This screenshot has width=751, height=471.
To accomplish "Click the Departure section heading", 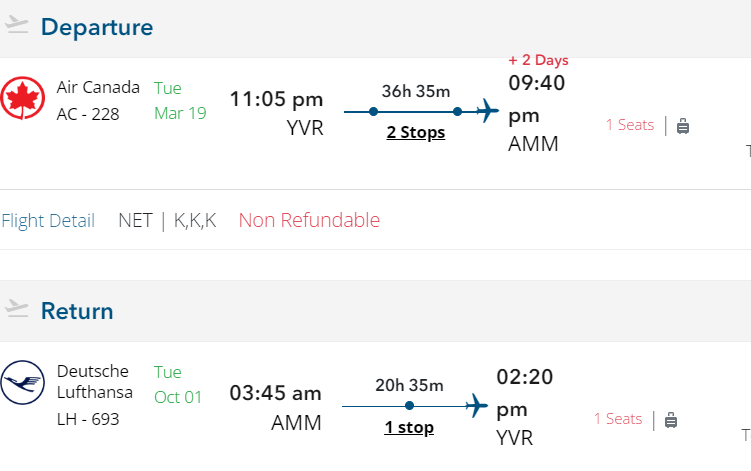I will click(97, 27).
